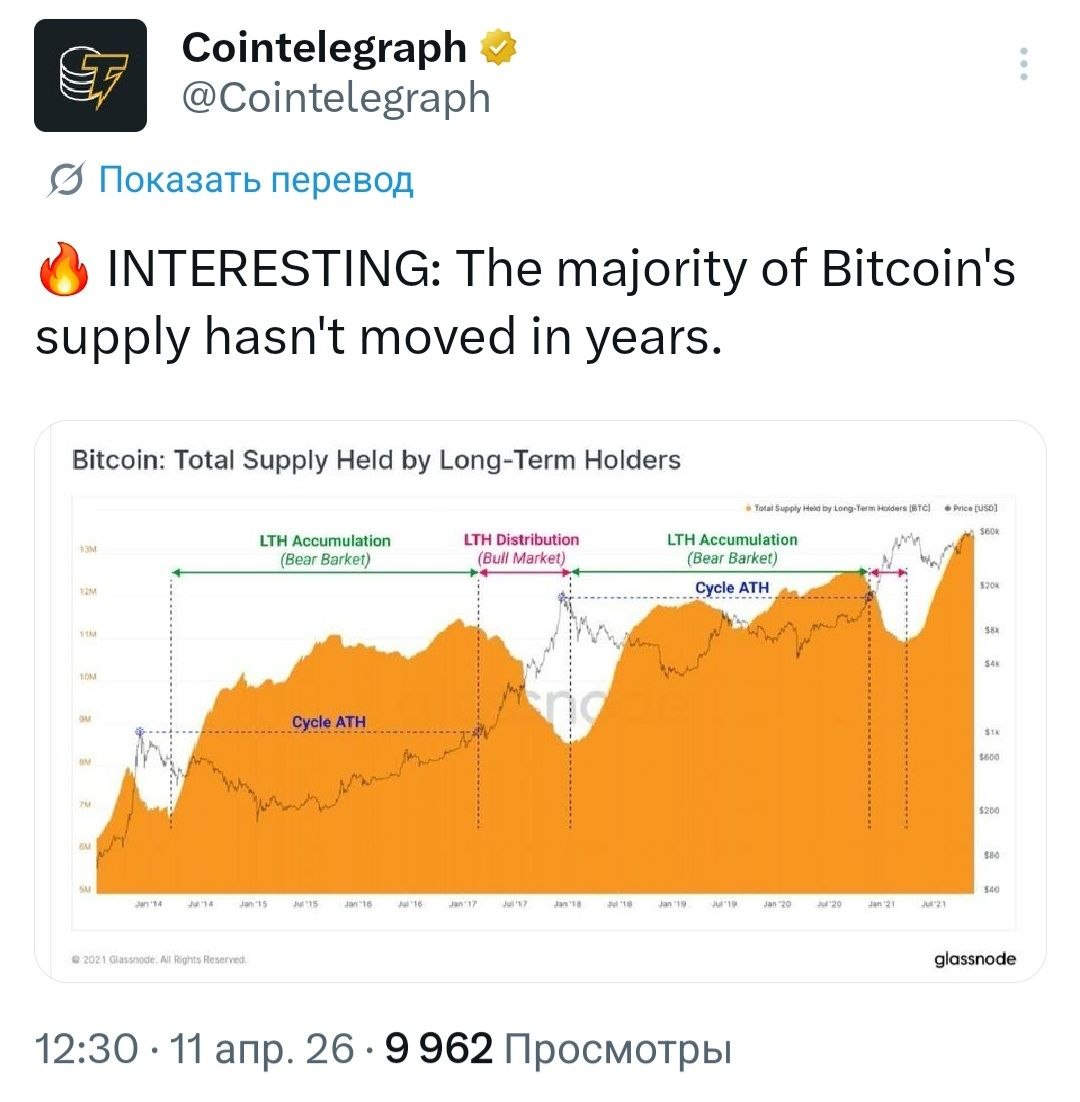1080x1102 pixels.
Task: Click the Показать перевод link
Action: coord(256,180)
